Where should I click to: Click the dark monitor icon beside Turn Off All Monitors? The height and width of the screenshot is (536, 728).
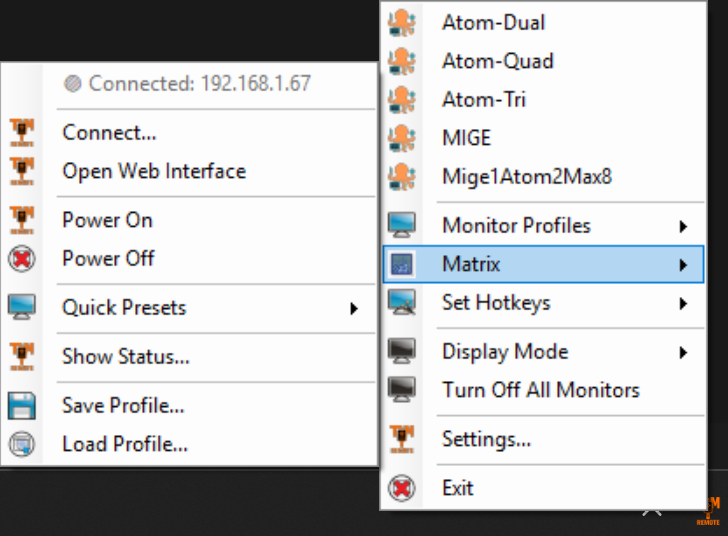402,390
